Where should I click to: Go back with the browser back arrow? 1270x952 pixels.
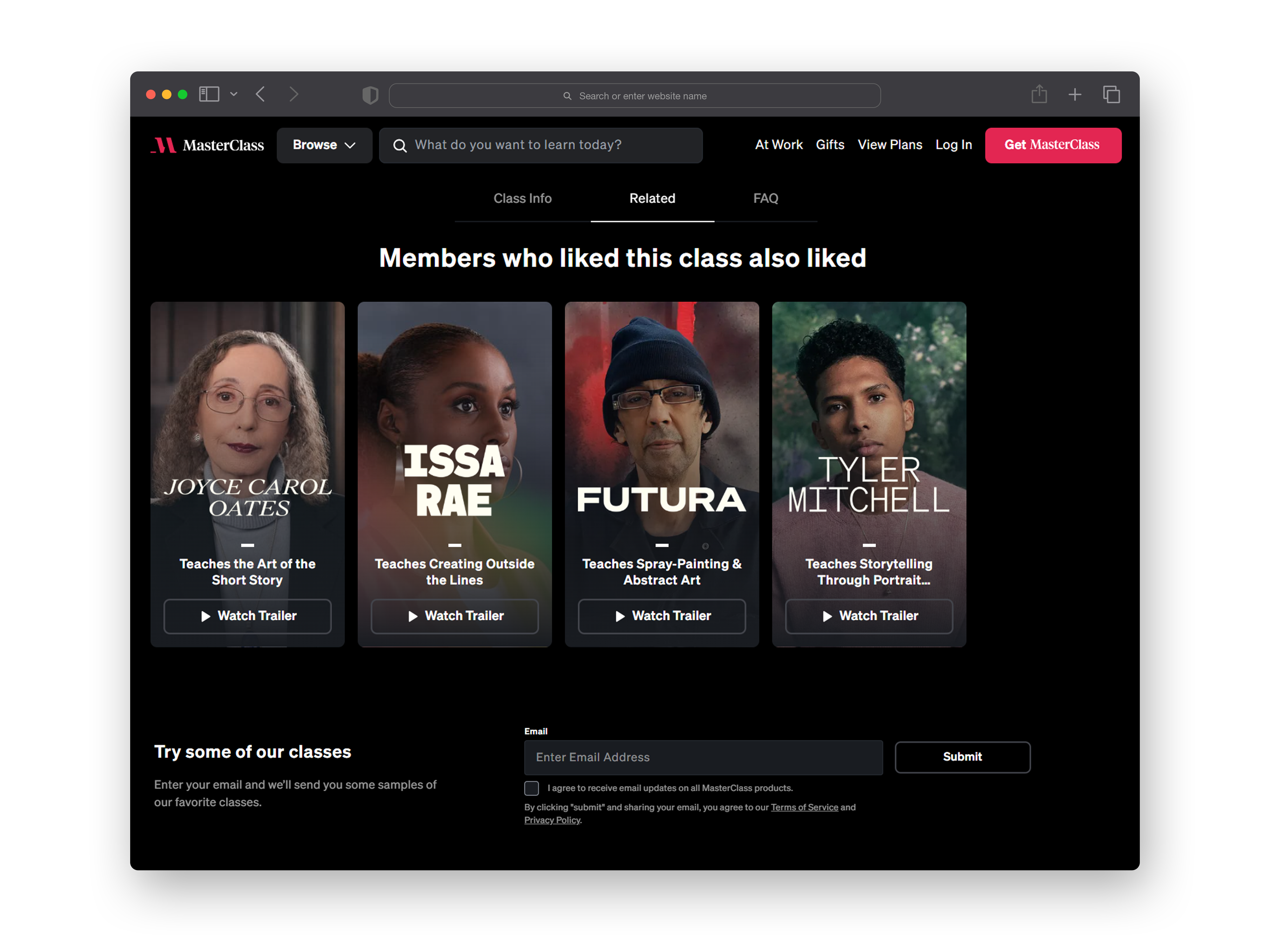(x=261, y=94)
